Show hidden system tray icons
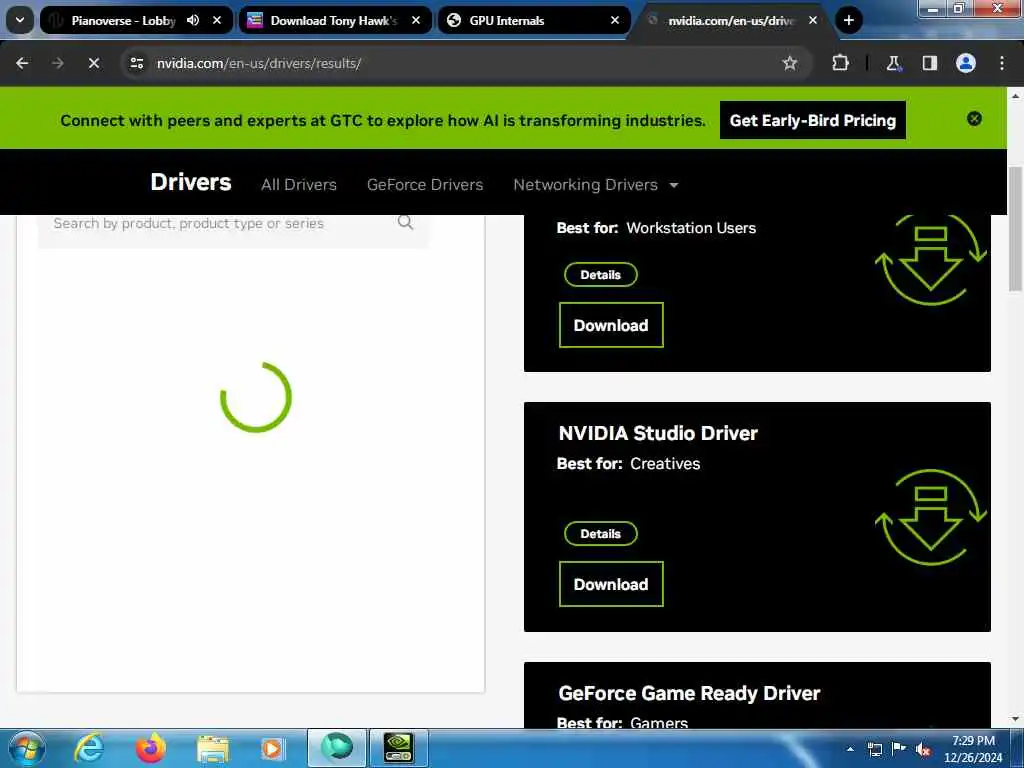The height and width of the screenshot is (768, 1024). tap(850, 749)
